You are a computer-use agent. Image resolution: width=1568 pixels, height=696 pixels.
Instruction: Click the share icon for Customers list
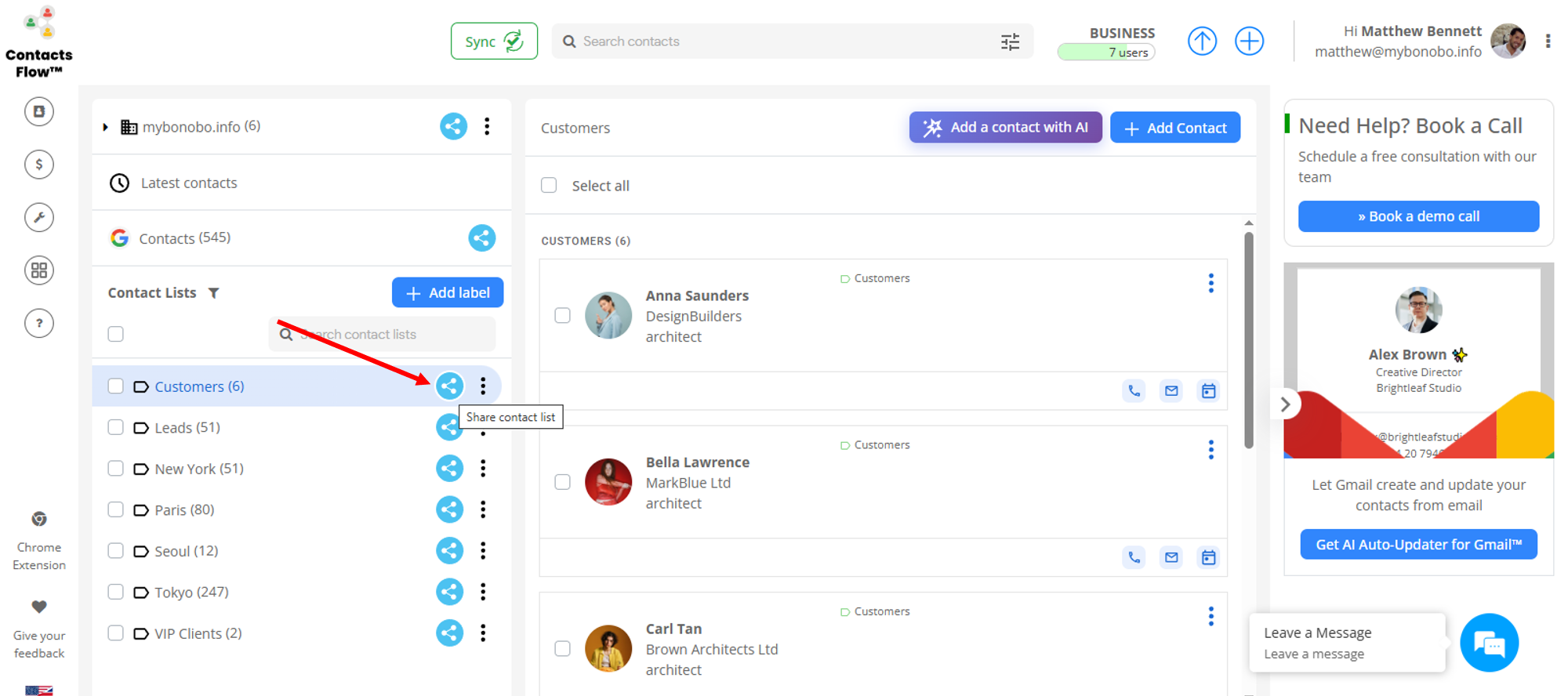(x=449, y=386)
